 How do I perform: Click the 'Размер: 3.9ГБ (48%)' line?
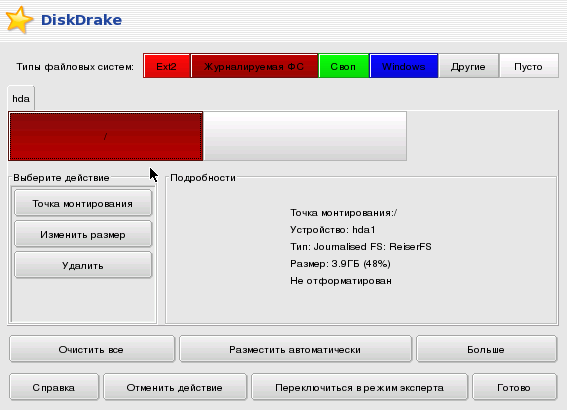tap(340, 264)
